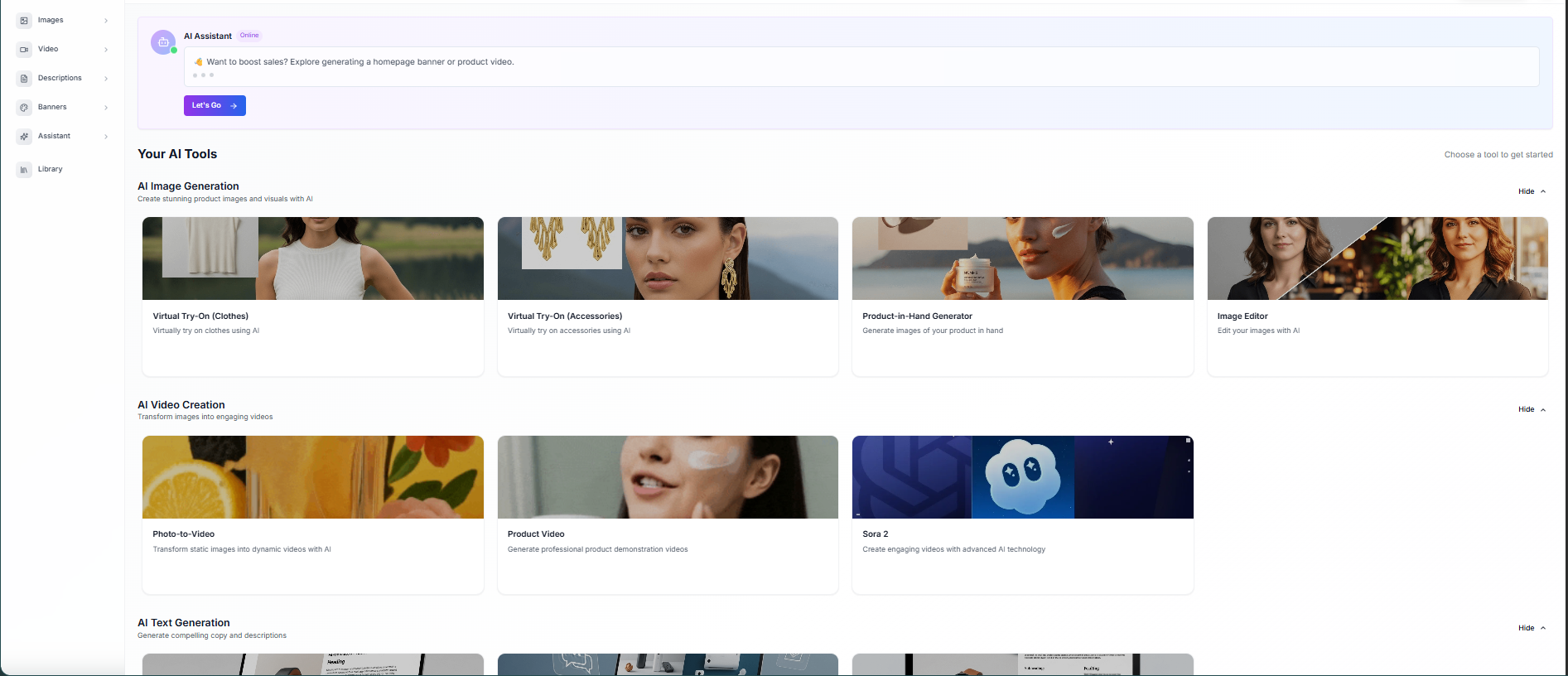Click the 'AI Text Generation' section heading
This screenshot has width=1568, height=676.
pyautogui.click(x=184, y=623)
